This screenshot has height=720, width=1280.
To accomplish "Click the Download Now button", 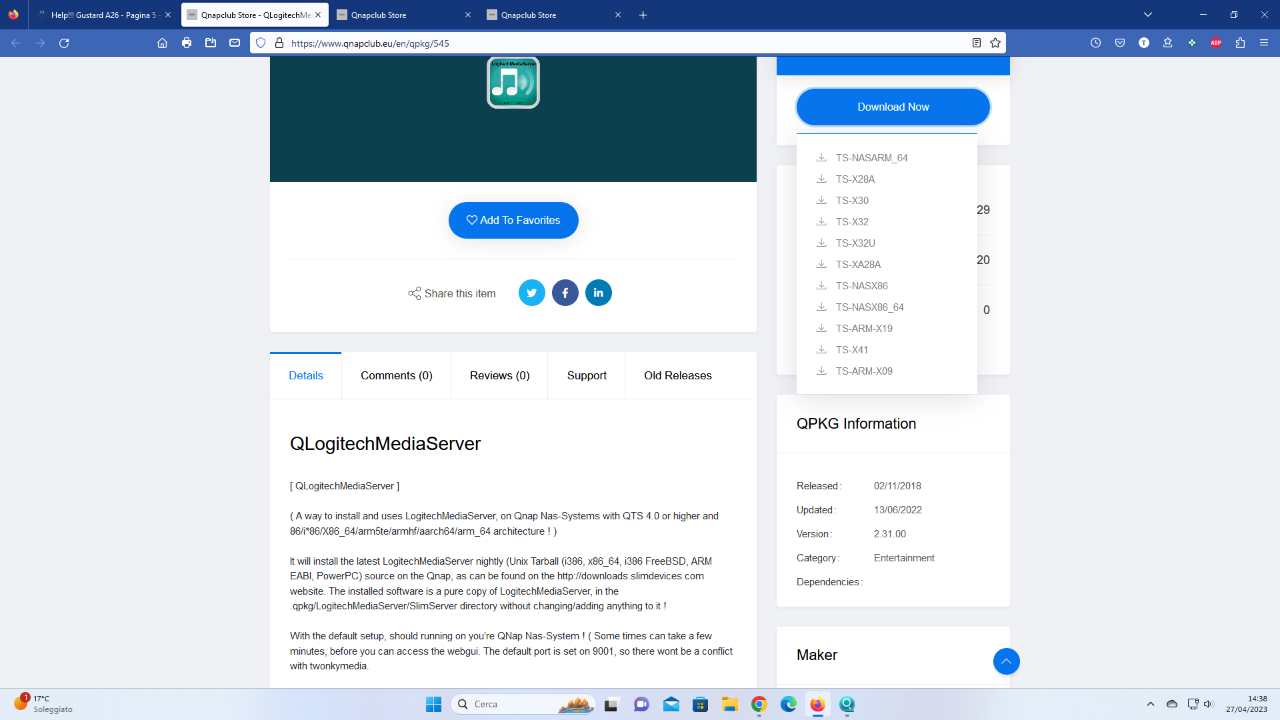I will pos(893,107).
